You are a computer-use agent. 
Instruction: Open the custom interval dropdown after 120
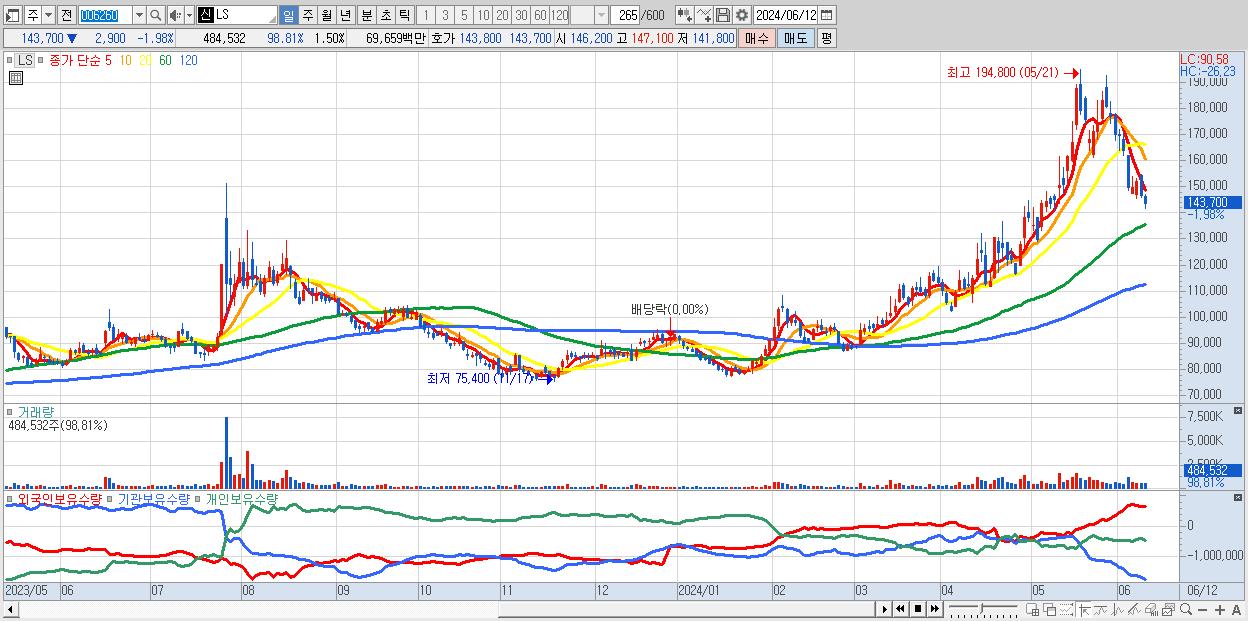[x=601, y=15]
